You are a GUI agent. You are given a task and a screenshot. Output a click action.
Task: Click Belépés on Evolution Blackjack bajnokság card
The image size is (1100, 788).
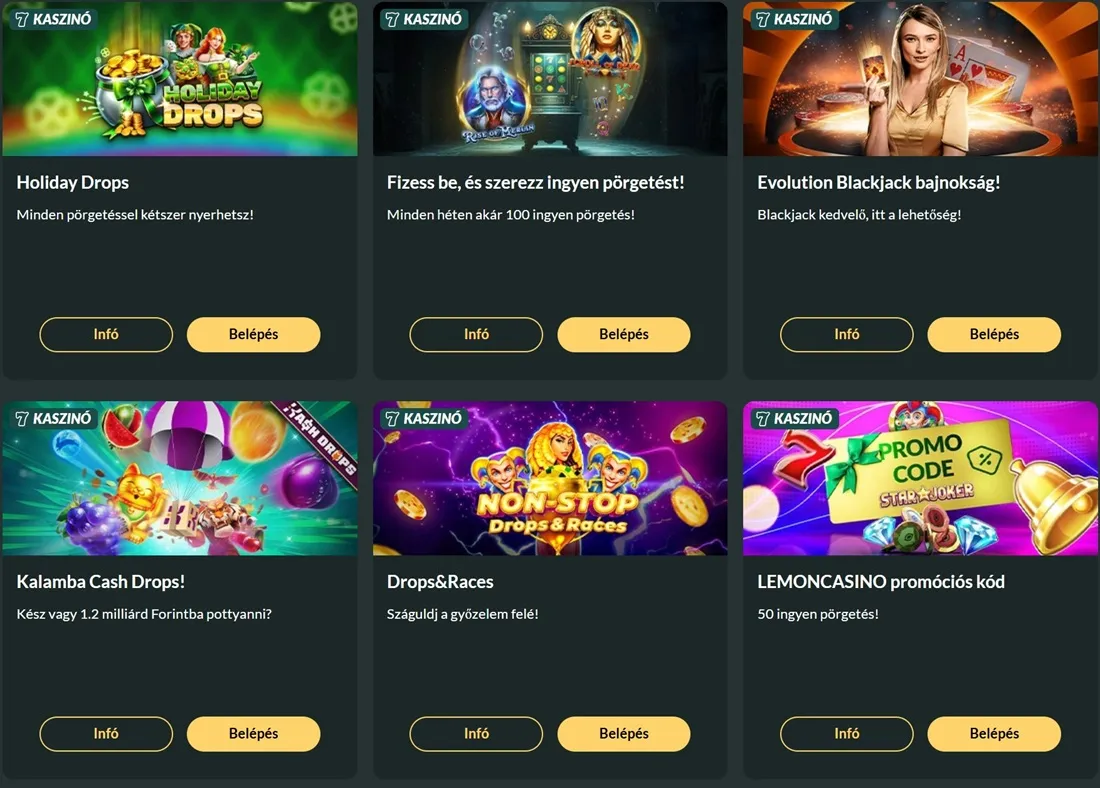click(x=994, y=334)
